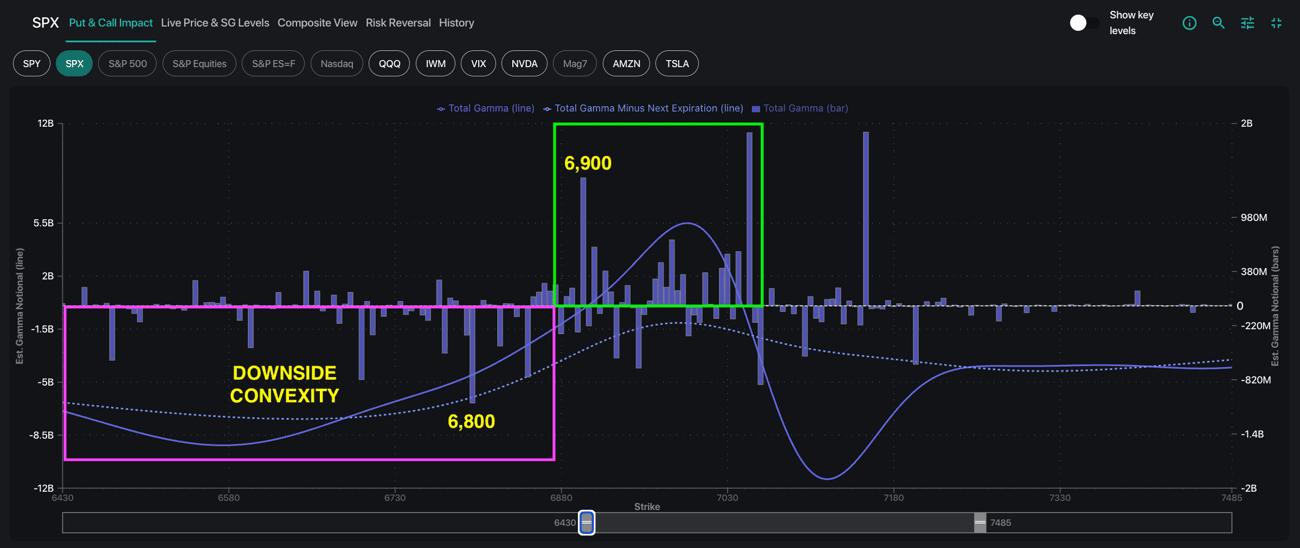Toggle Total Gamma Minus Next Expiration legend

pyautogui.click(x=643, y=108)
